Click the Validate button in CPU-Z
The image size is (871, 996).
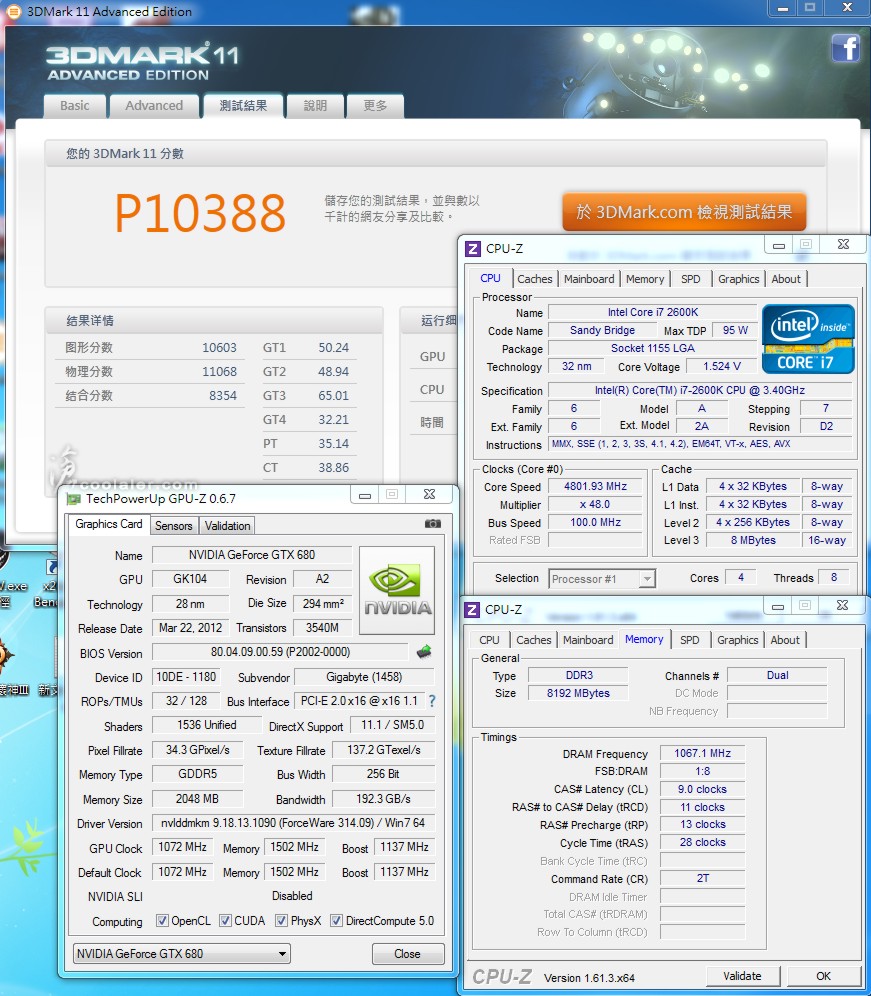click(742, 976)
